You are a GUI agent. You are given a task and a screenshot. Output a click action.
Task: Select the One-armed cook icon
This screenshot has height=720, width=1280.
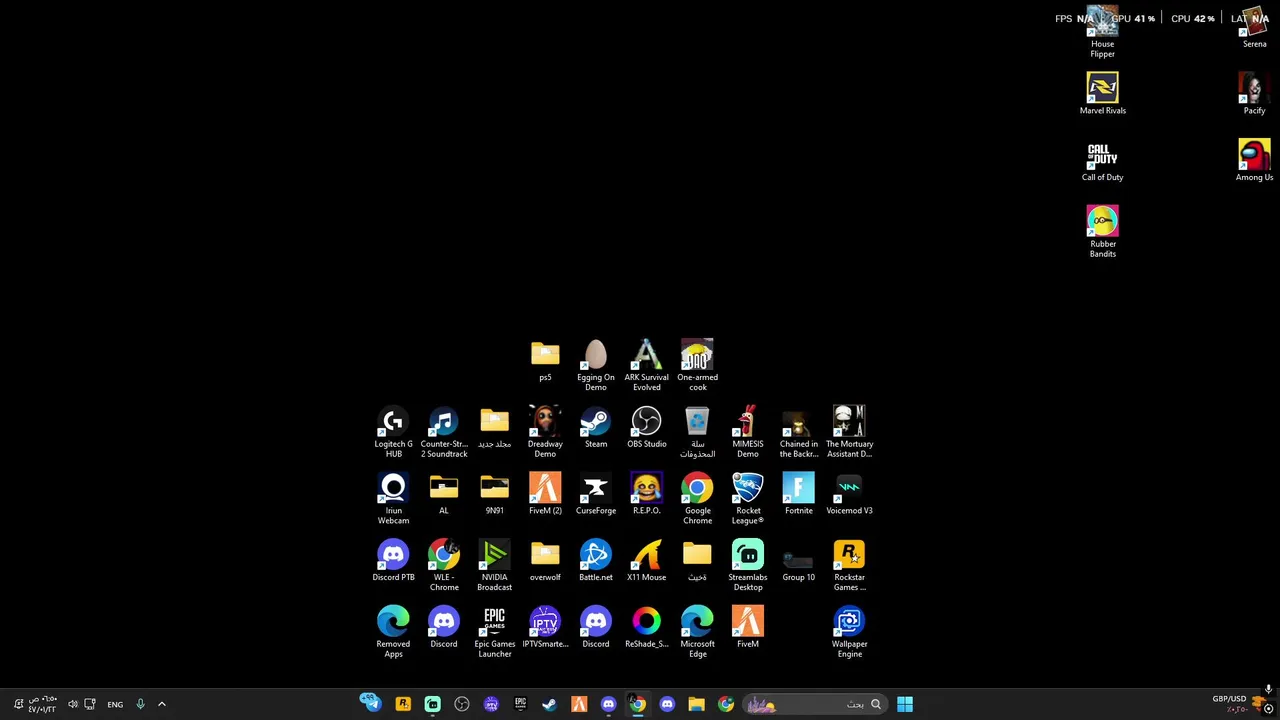tap(697, 365)
